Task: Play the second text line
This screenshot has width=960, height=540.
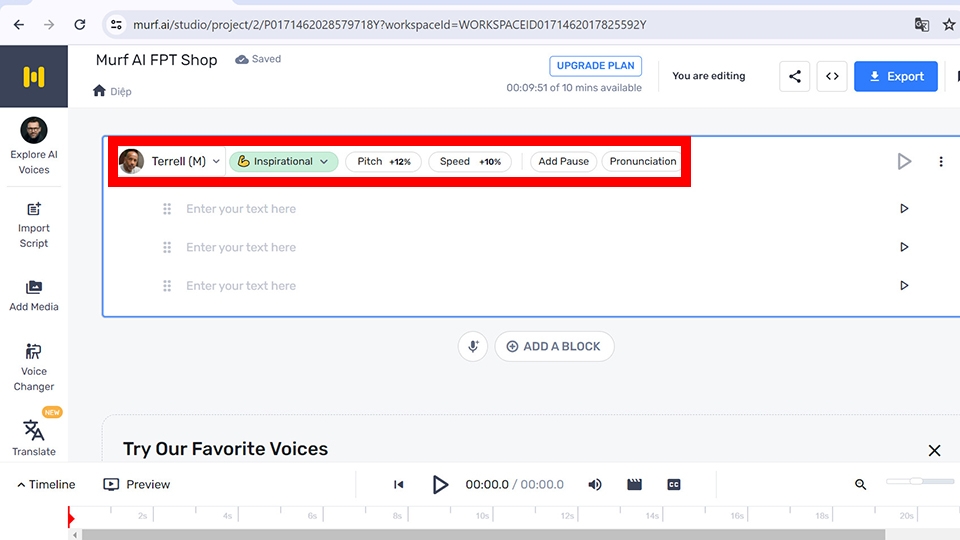Action: tap(904, 247)
